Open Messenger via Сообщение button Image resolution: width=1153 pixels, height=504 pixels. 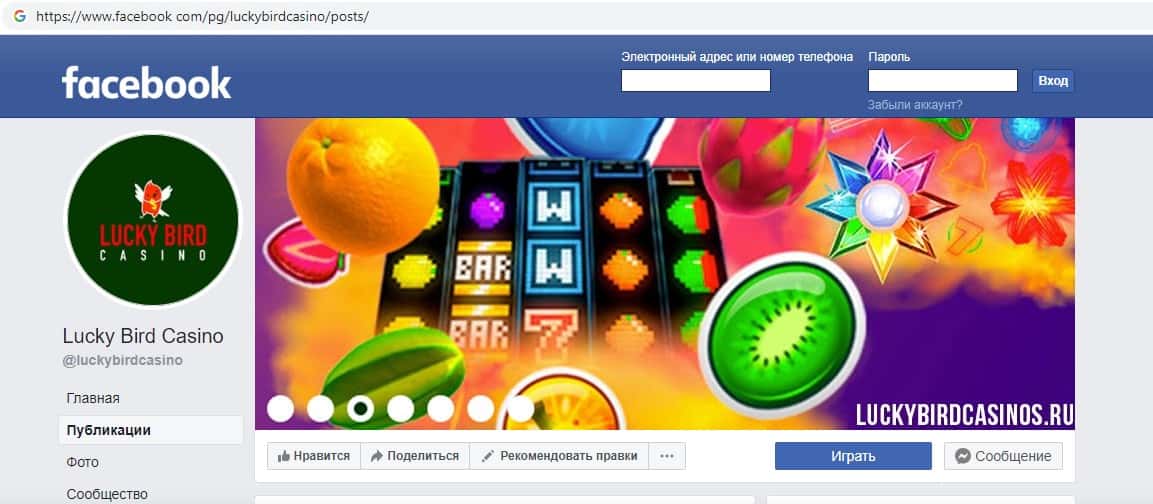tap(1003, 456)
